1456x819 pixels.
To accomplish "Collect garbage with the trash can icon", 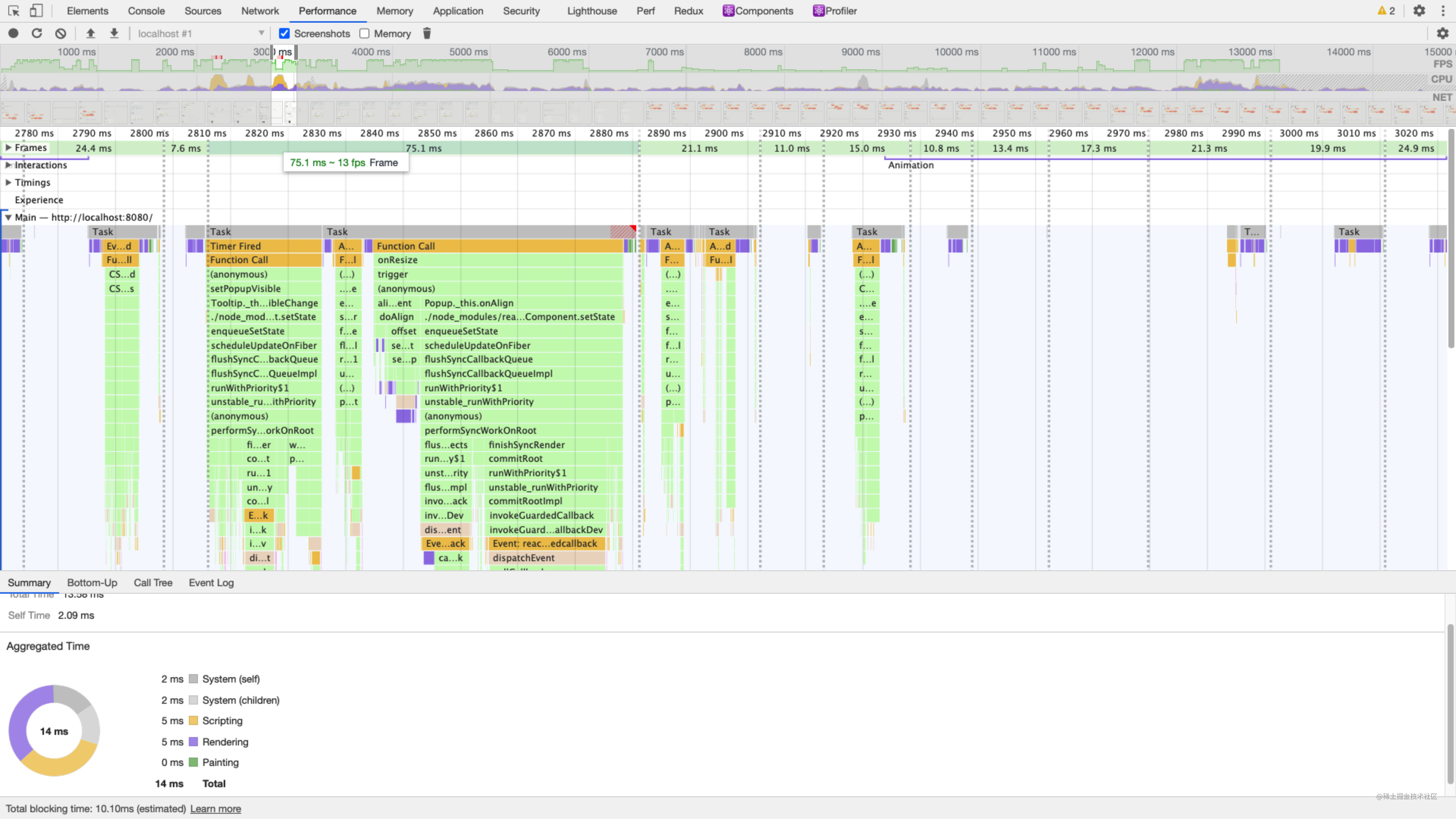I will (427, 33).
